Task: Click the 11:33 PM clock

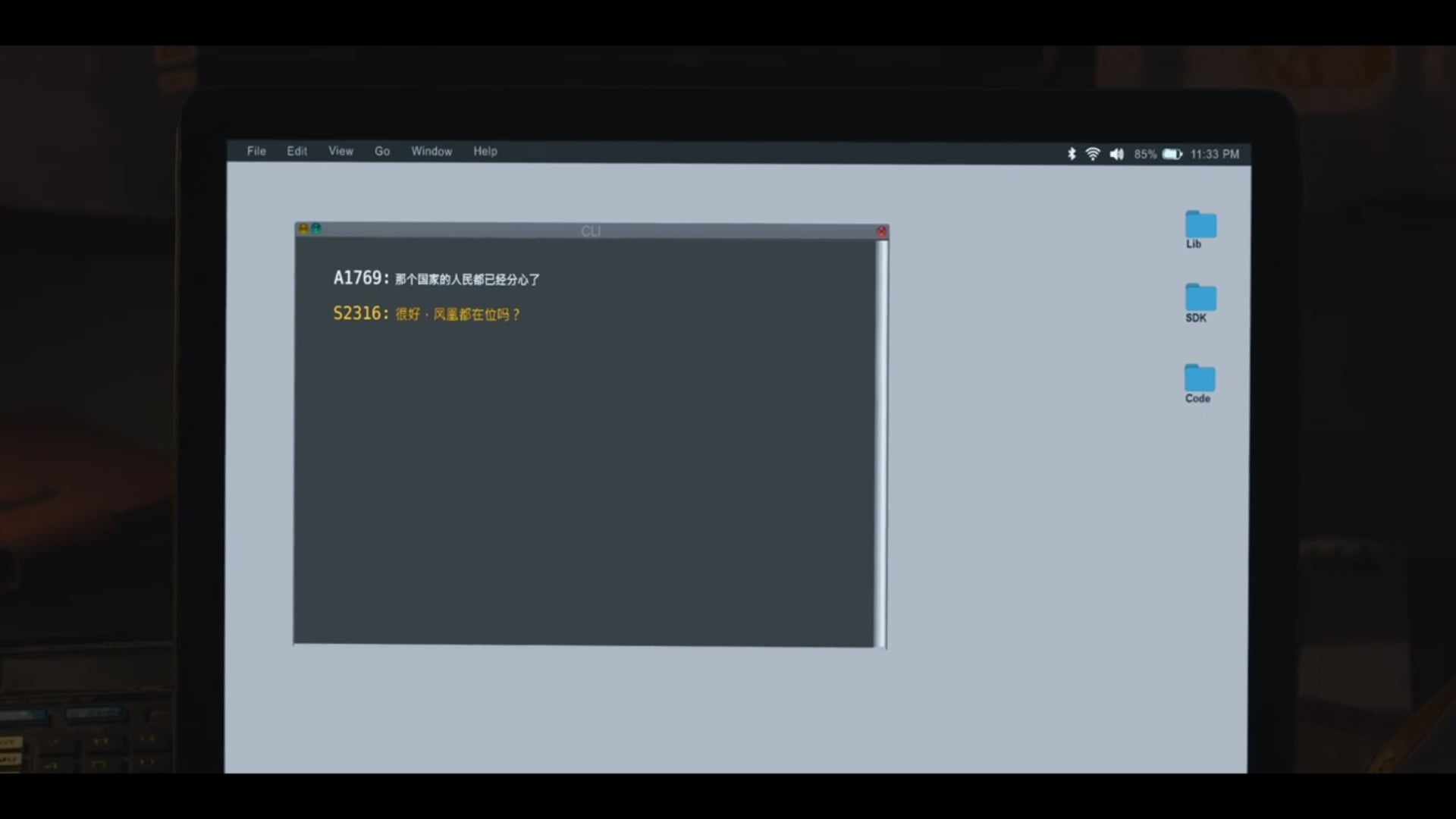Action: click(1214, 154)
